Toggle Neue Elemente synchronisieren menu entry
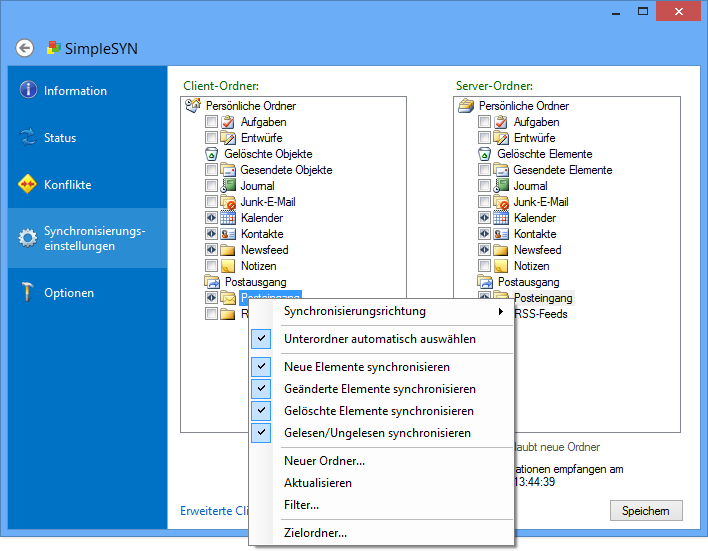 382,367
